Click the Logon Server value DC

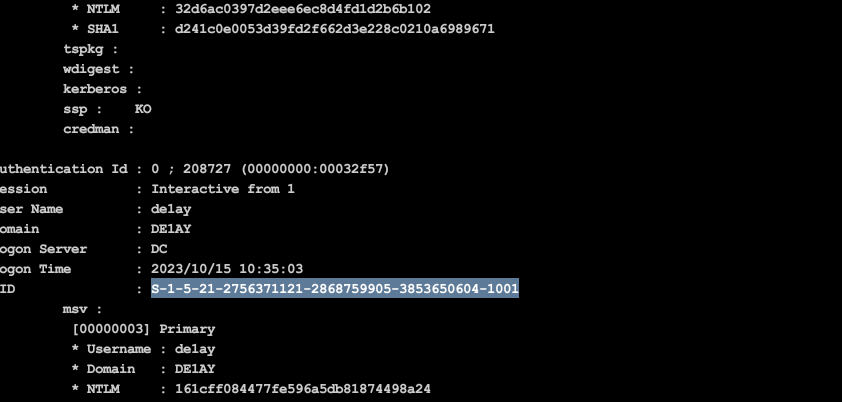[159, 249]
